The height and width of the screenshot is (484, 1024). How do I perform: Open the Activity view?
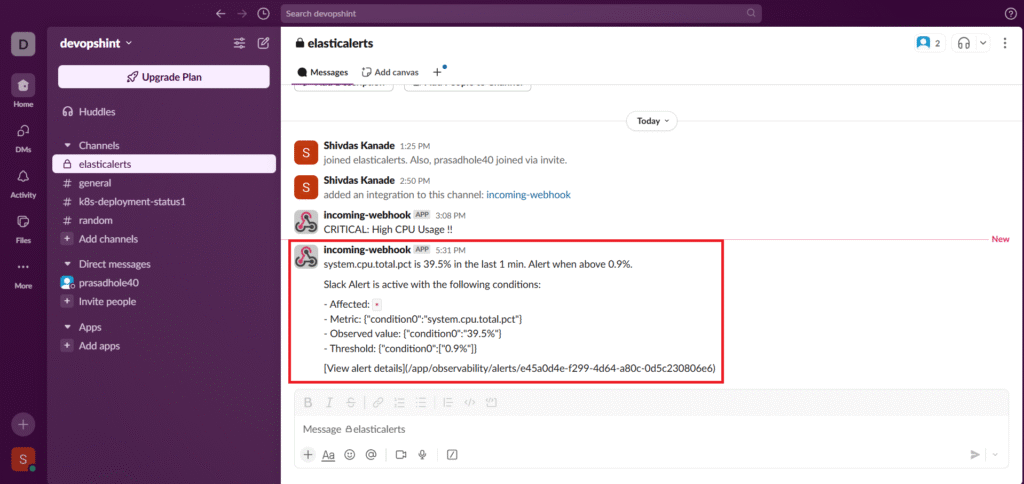(23, 182)
